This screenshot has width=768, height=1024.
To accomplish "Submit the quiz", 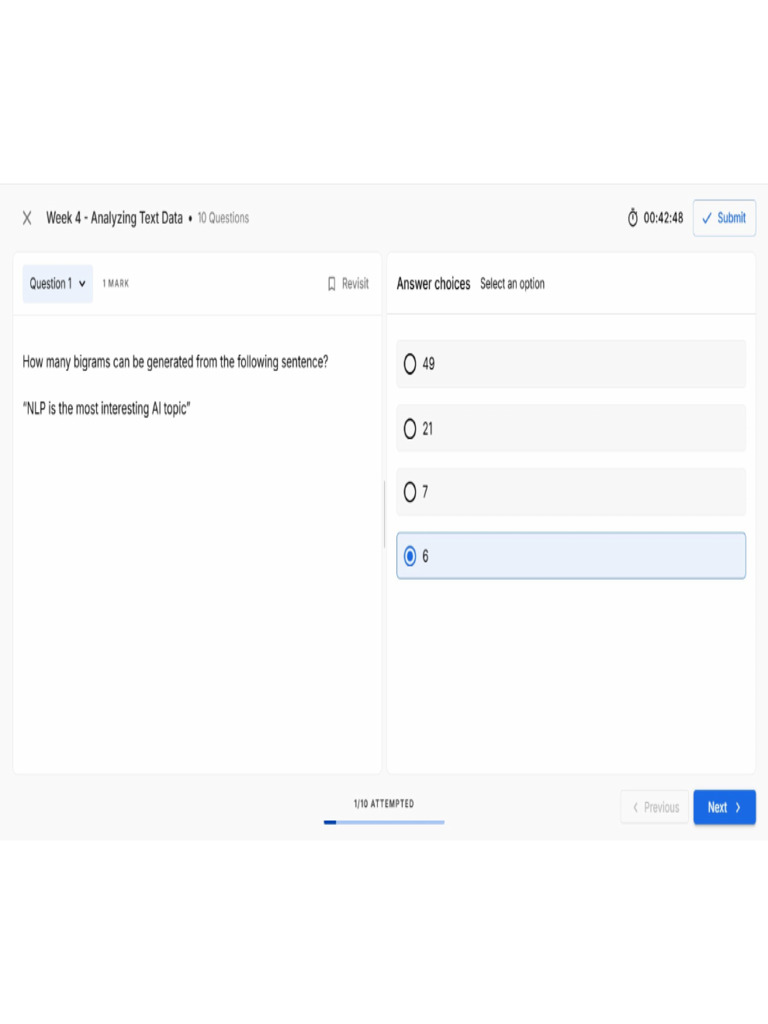I will pos(724,218).
